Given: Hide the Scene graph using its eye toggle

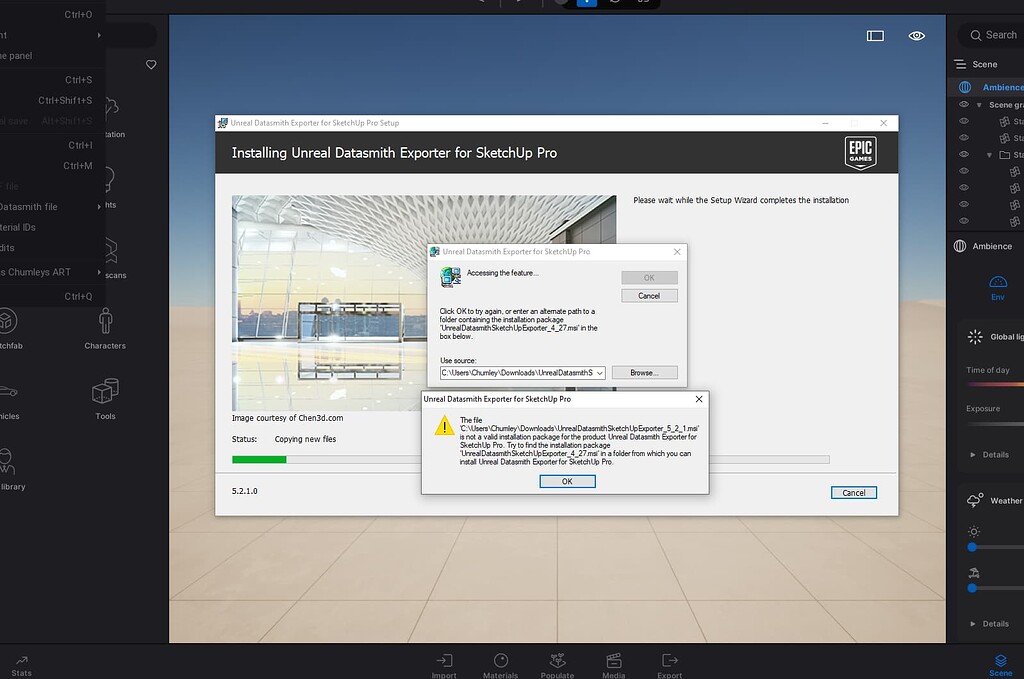Looking at the screenshot, I should [x=963, y=104].
